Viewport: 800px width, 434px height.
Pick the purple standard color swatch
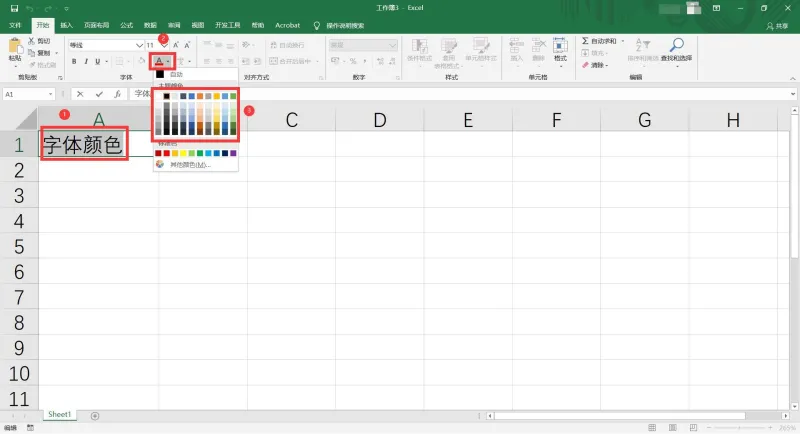click(233, 153)
